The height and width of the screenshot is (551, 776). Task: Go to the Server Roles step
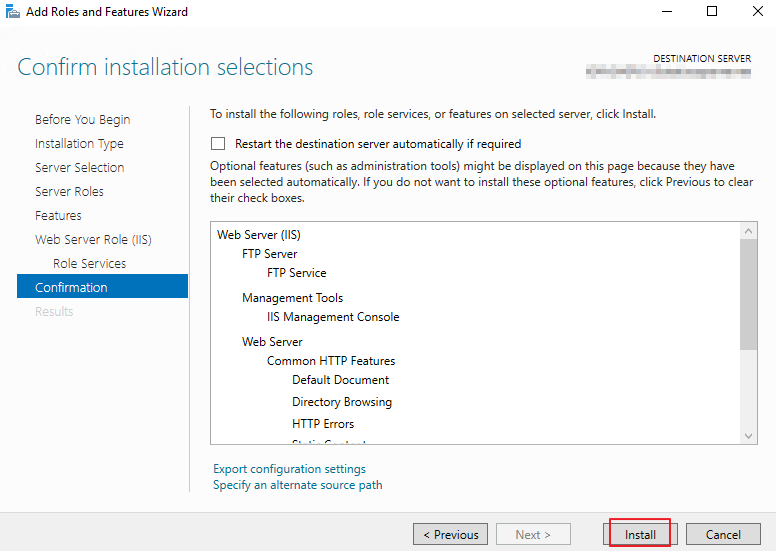pos(69,192)
